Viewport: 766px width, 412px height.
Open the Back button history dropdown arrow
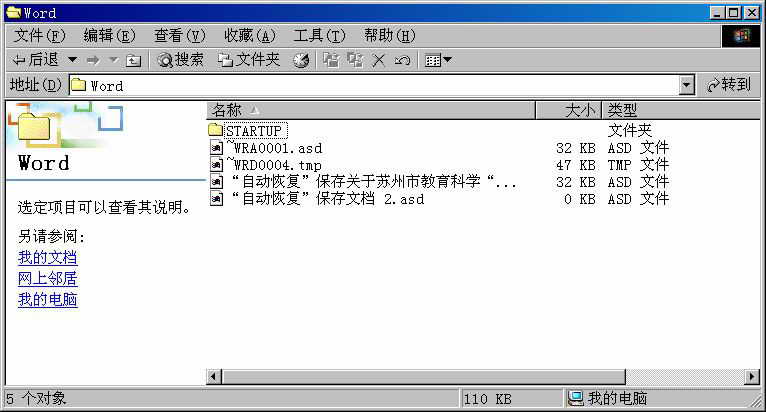tap(72, 60)
